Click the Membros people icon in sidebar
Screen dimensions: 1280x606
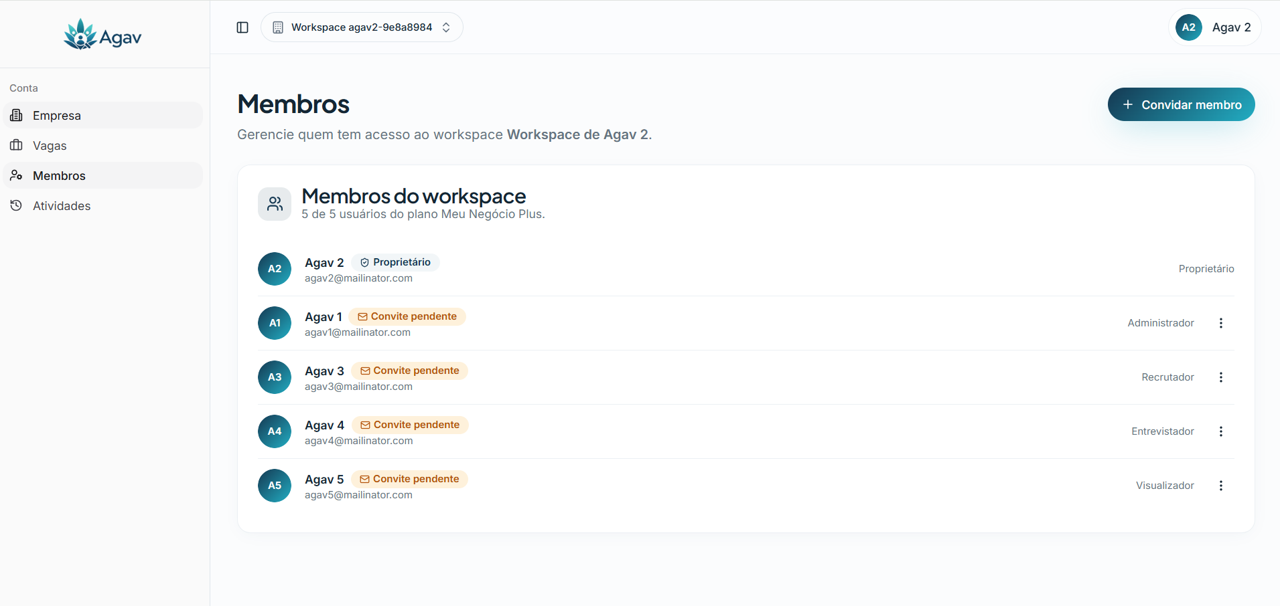point(16,175)
